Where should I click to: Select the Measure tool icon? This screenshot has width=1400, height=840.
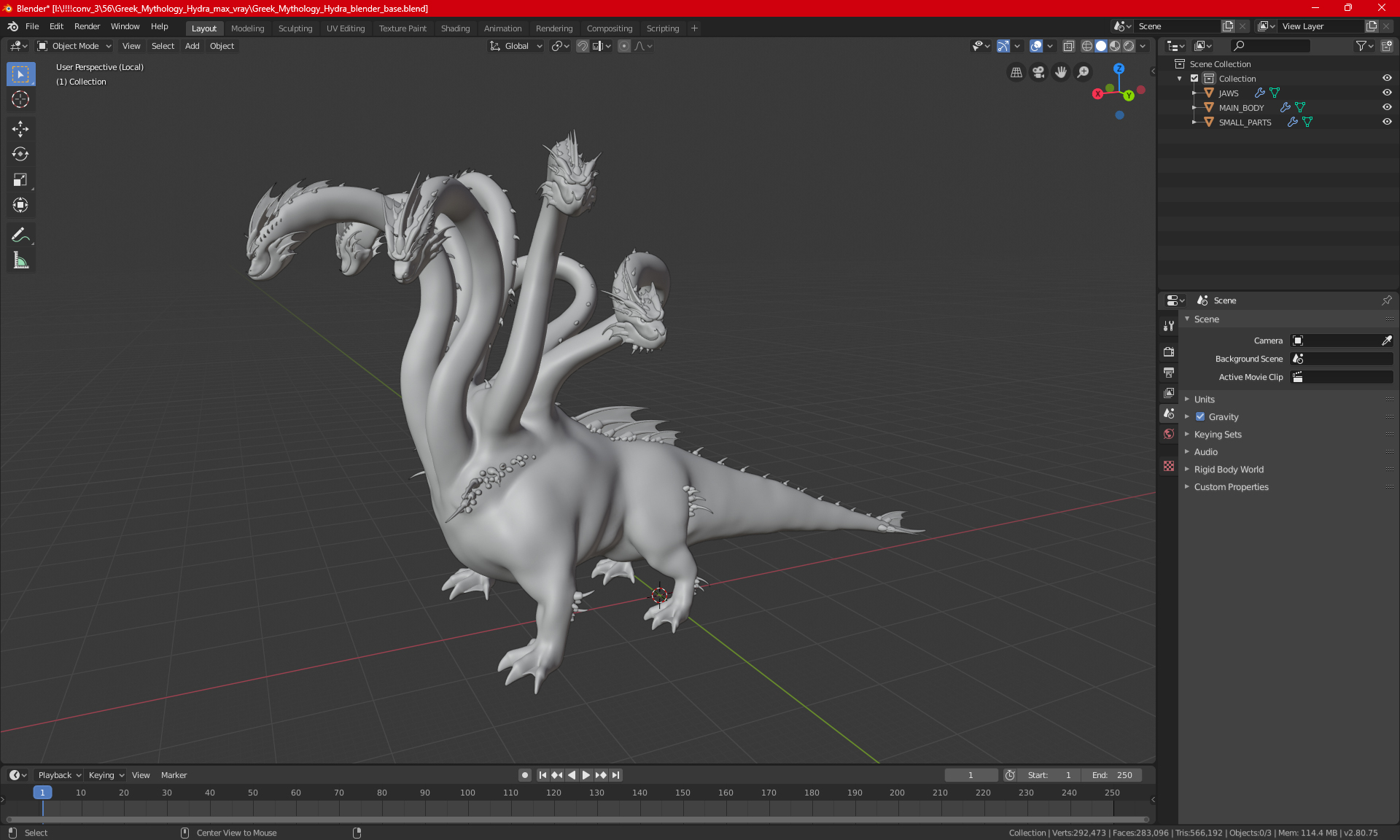[x=20, y=261]
